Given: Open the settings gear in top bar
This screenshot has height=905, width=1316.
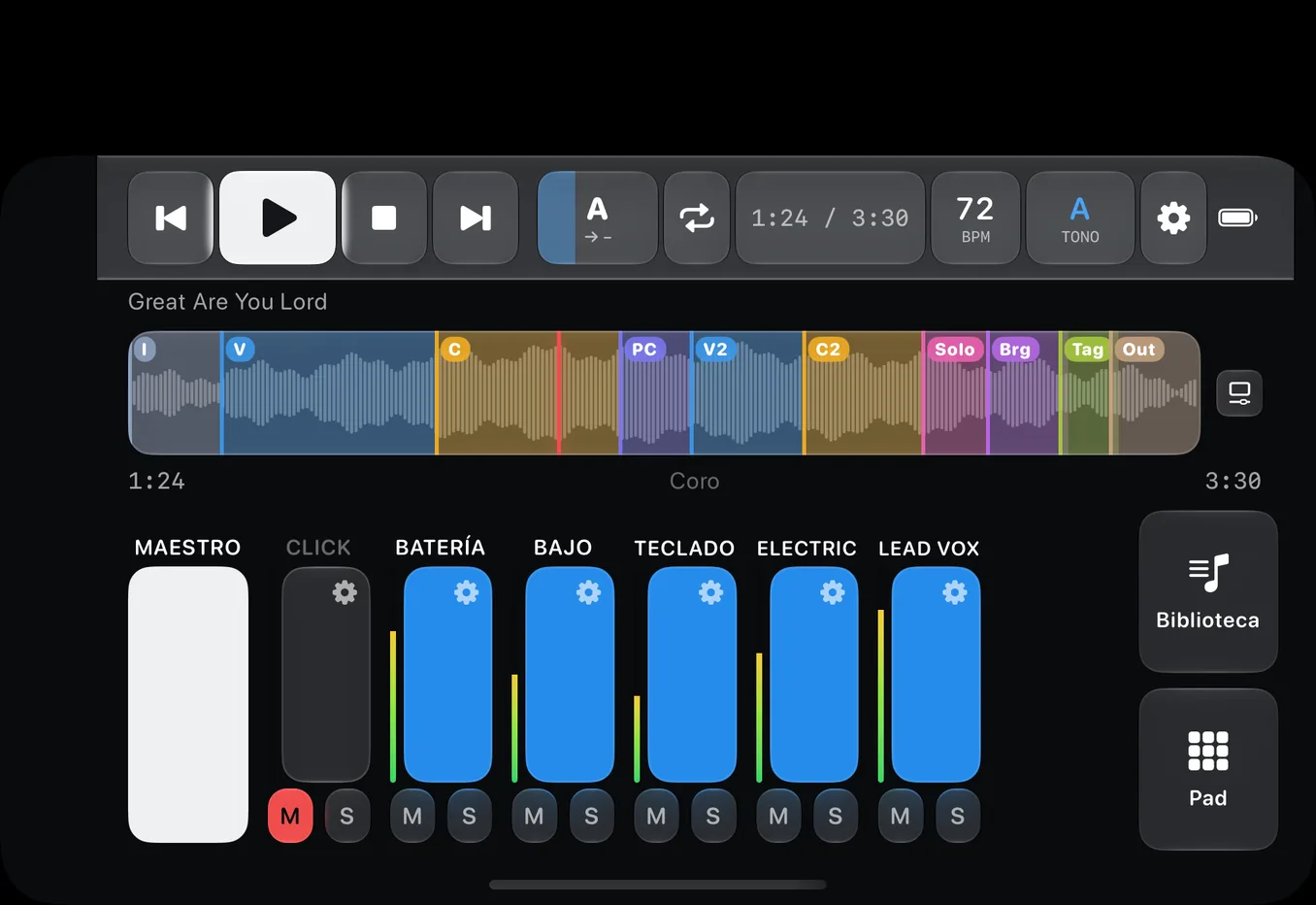Looking at the screenshot, I should coord(1173,218).
